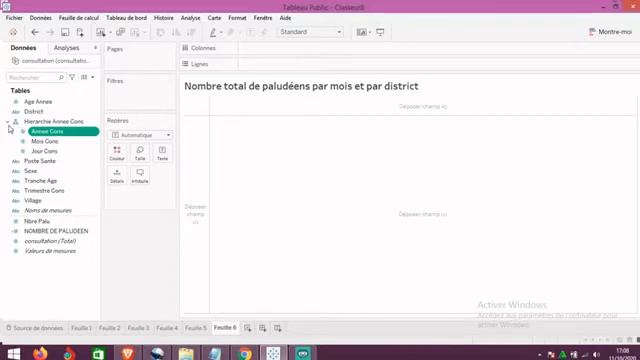
Task: Click the Highlight pen icon in the toolbar
Action: pyautogui.click(x=213, y=32)
